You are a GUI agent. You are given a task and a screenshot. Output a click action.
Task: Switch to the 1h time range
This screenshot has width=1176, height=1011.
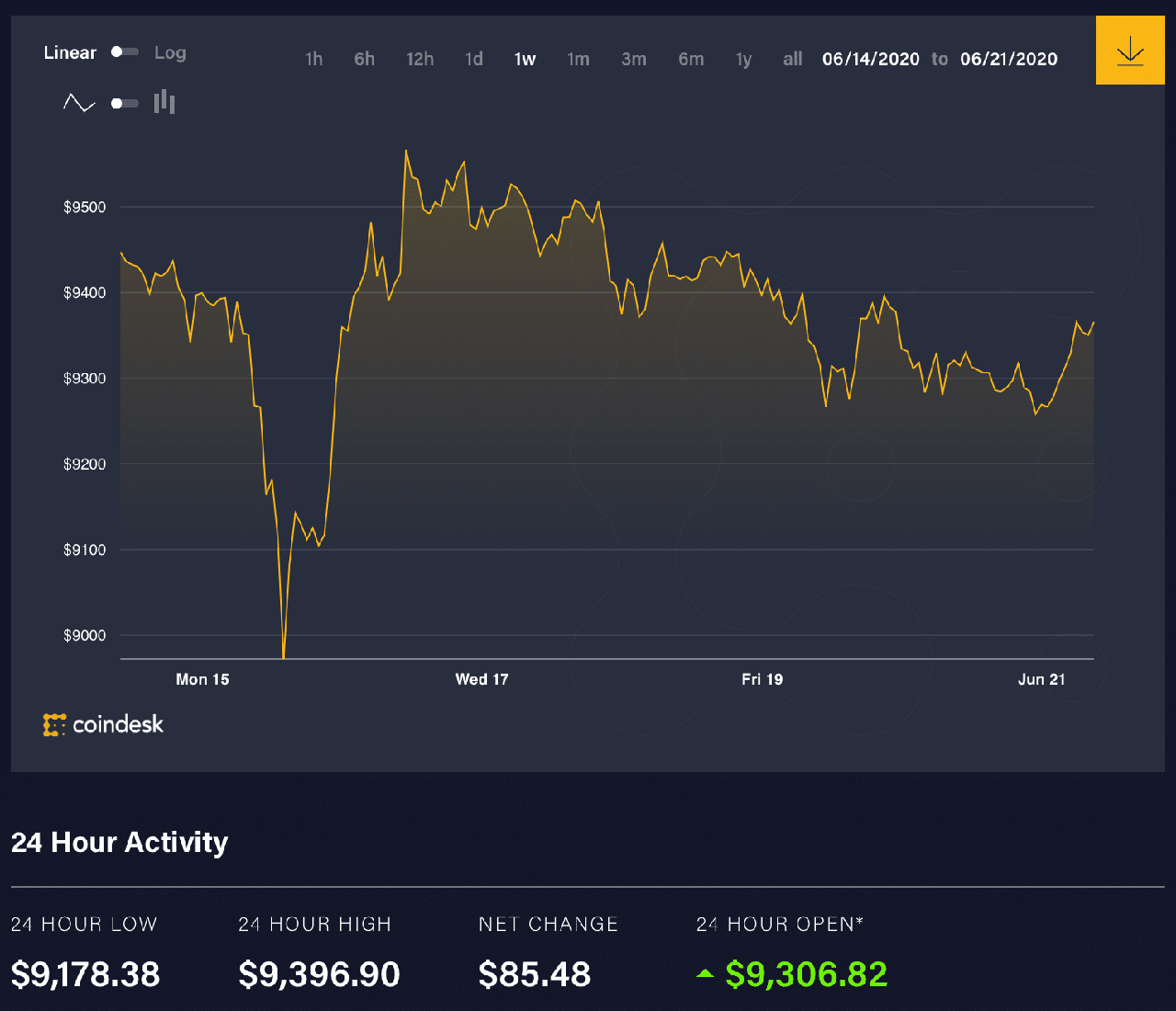314,59
